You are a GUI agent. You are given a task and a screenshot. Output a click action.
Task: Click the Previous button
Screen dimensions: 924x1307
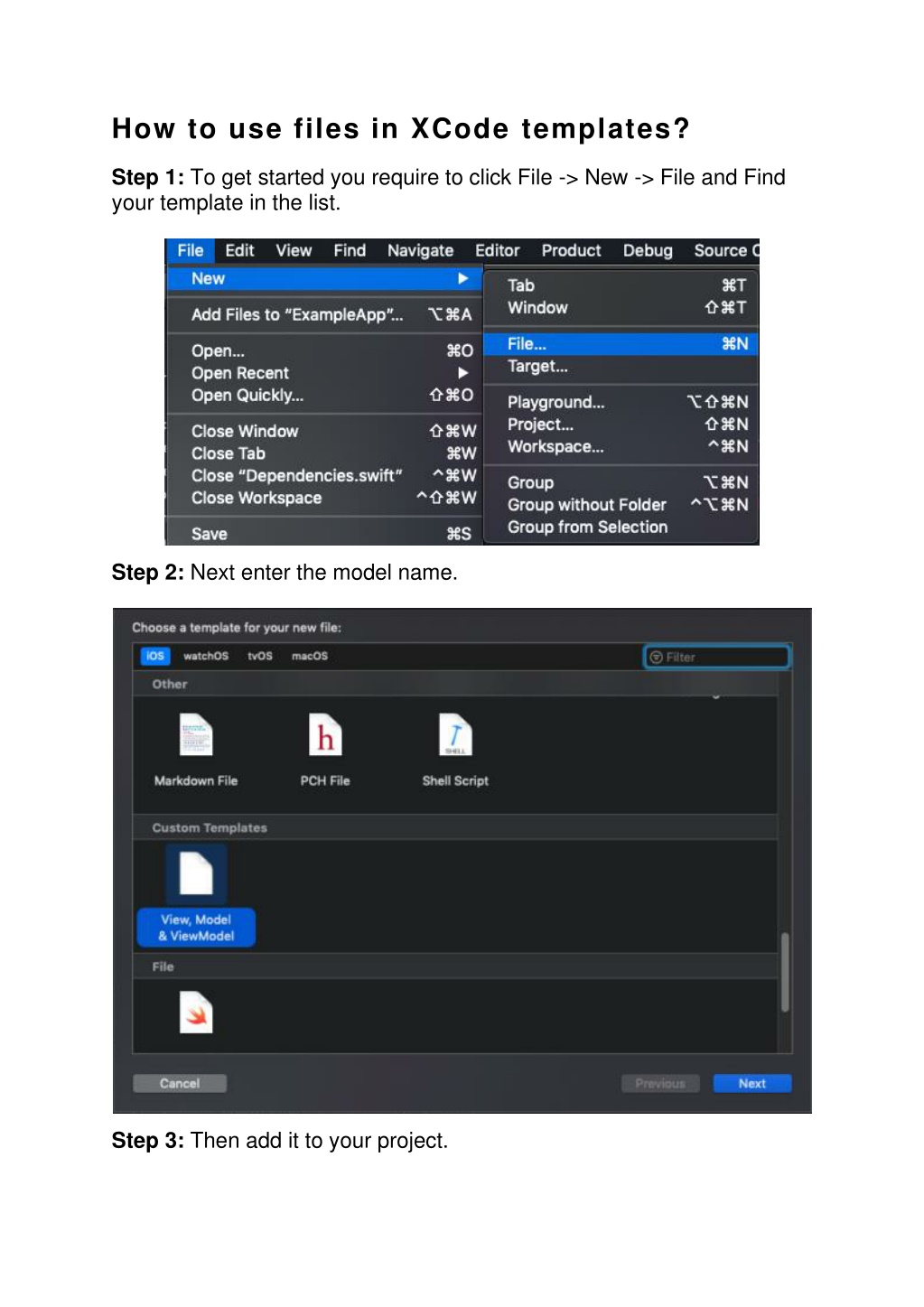click(x=660, y=1083)
